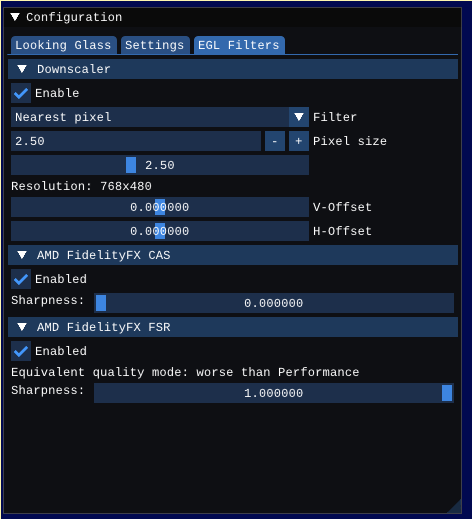Click the CAS Sharpness slider handle
Screen dimensions: 472x519
click(101, 303)
